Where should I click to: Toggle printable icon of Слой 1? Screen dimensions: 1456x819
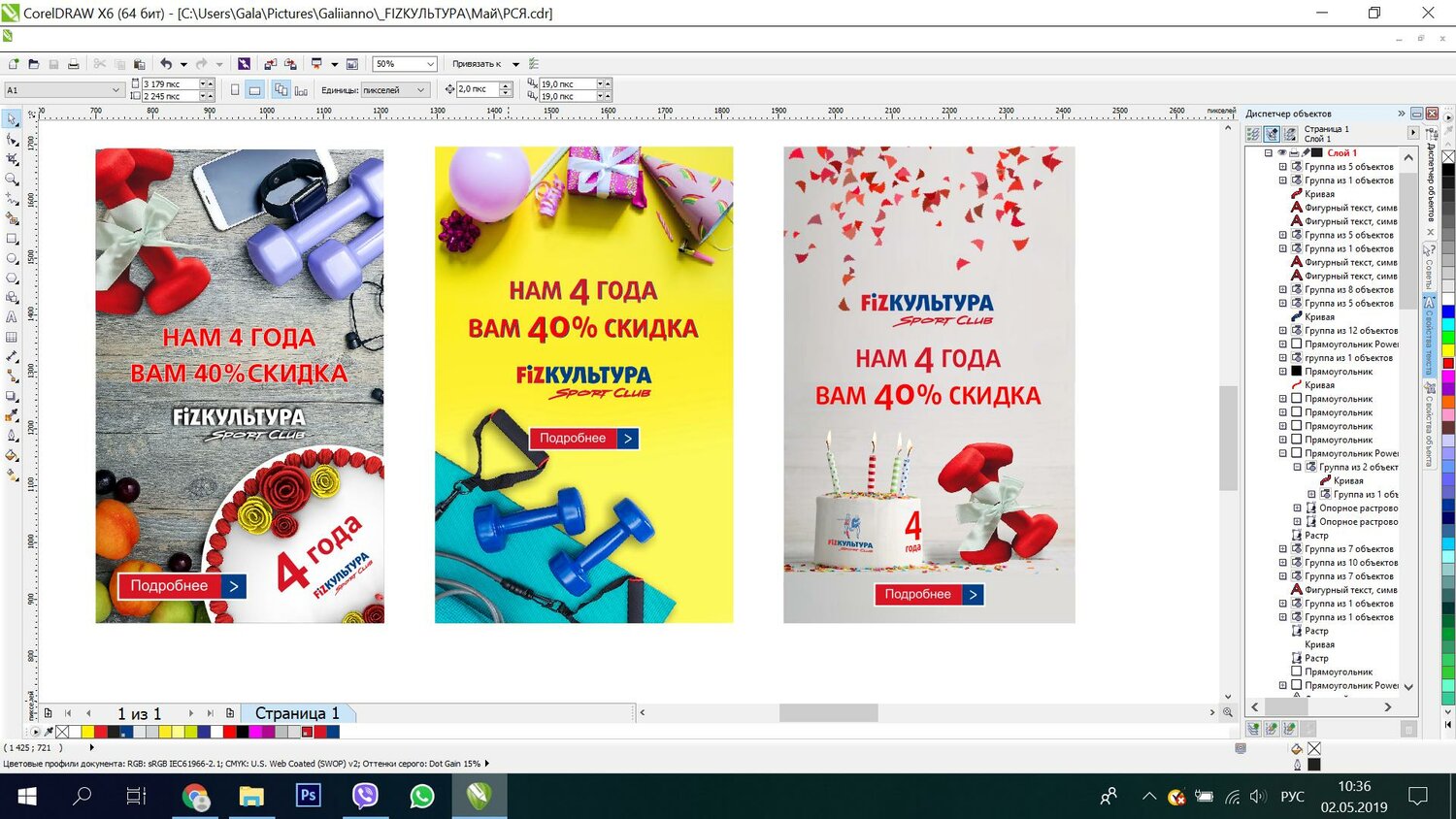(x=1294, y=152)
